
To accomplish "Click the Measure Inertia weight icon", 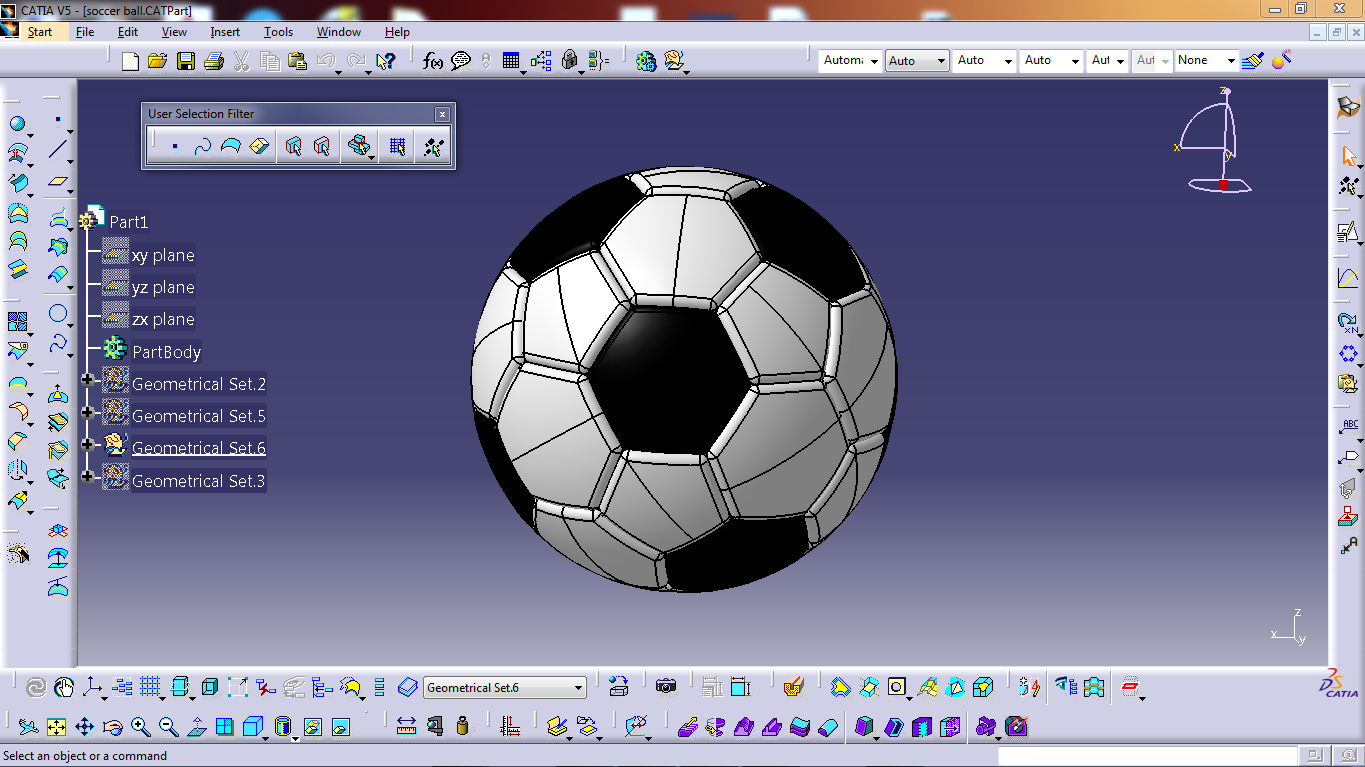I will tap(462, 727).
